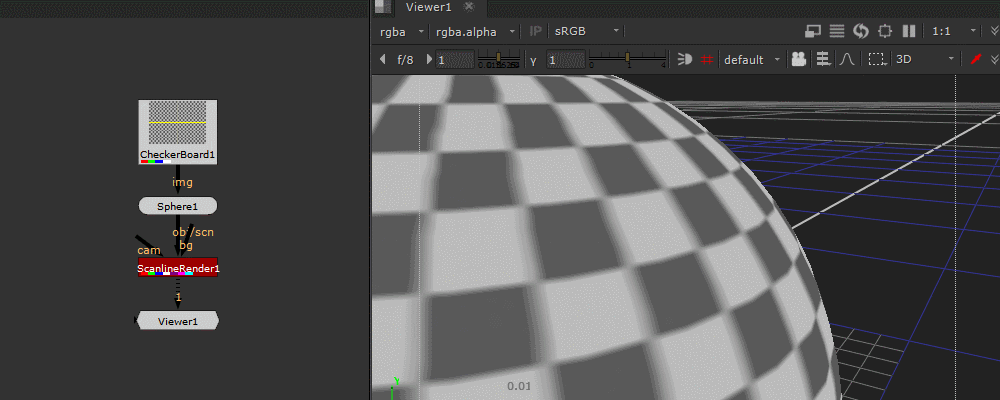
Task: Select the Sphere1 node
Action: click(178, 206)
